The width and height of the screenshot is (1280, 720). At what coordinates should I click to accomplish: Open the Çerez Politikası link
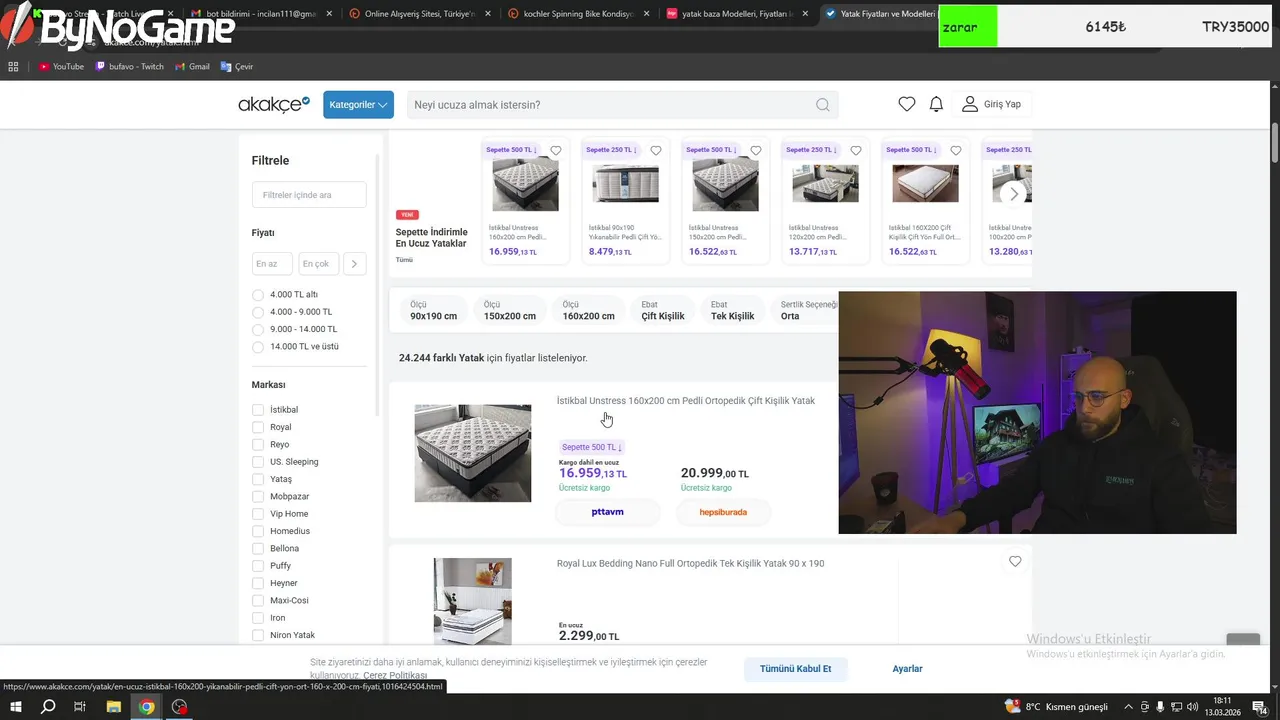click(x=395, y=676)
